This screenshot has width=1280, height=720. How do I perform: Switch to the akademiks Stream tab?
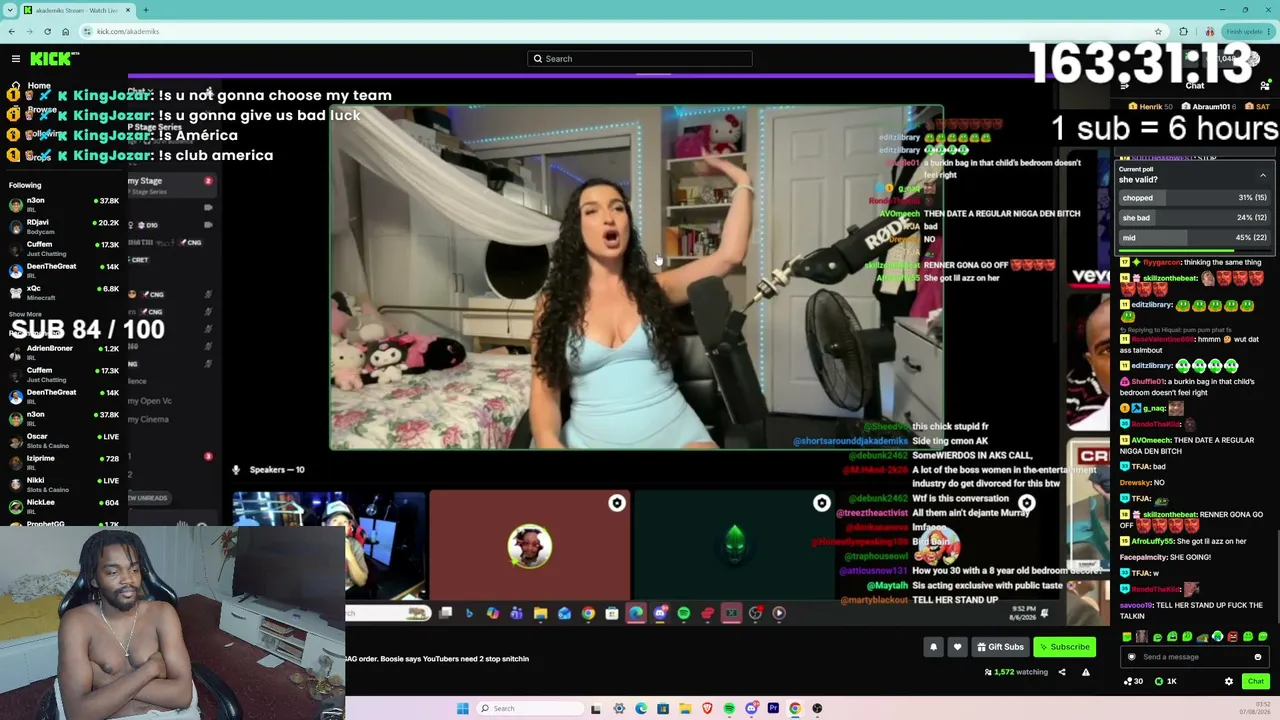(75, 10)
